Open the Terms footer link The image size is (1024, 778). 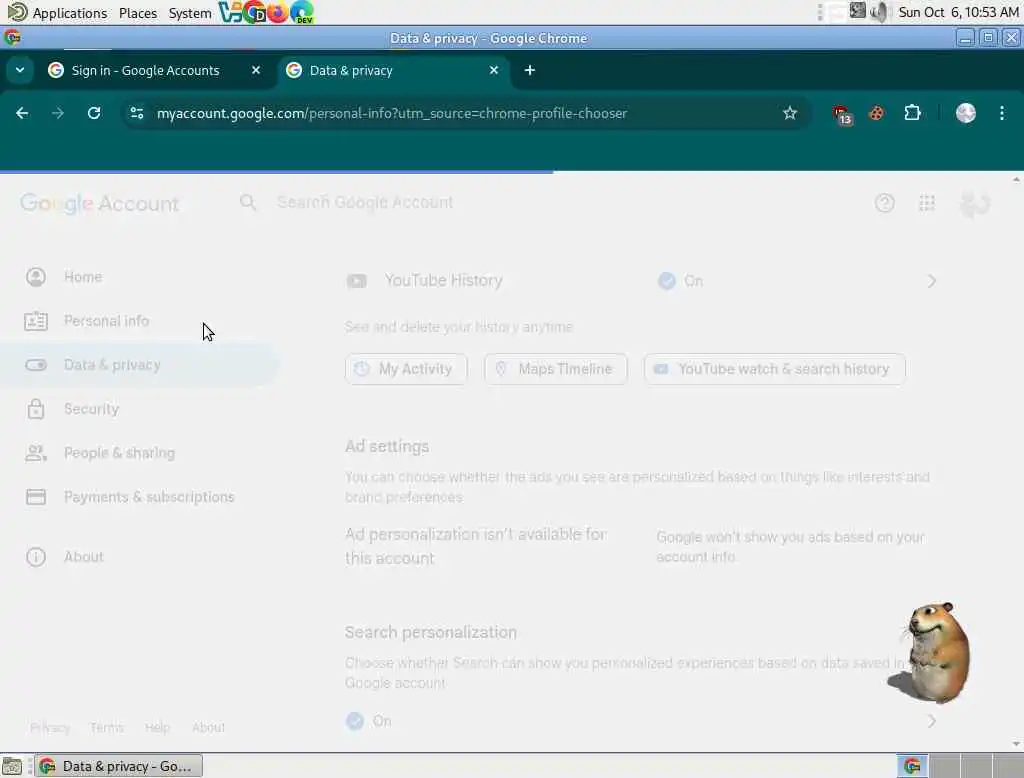click(x=106, y=728)
